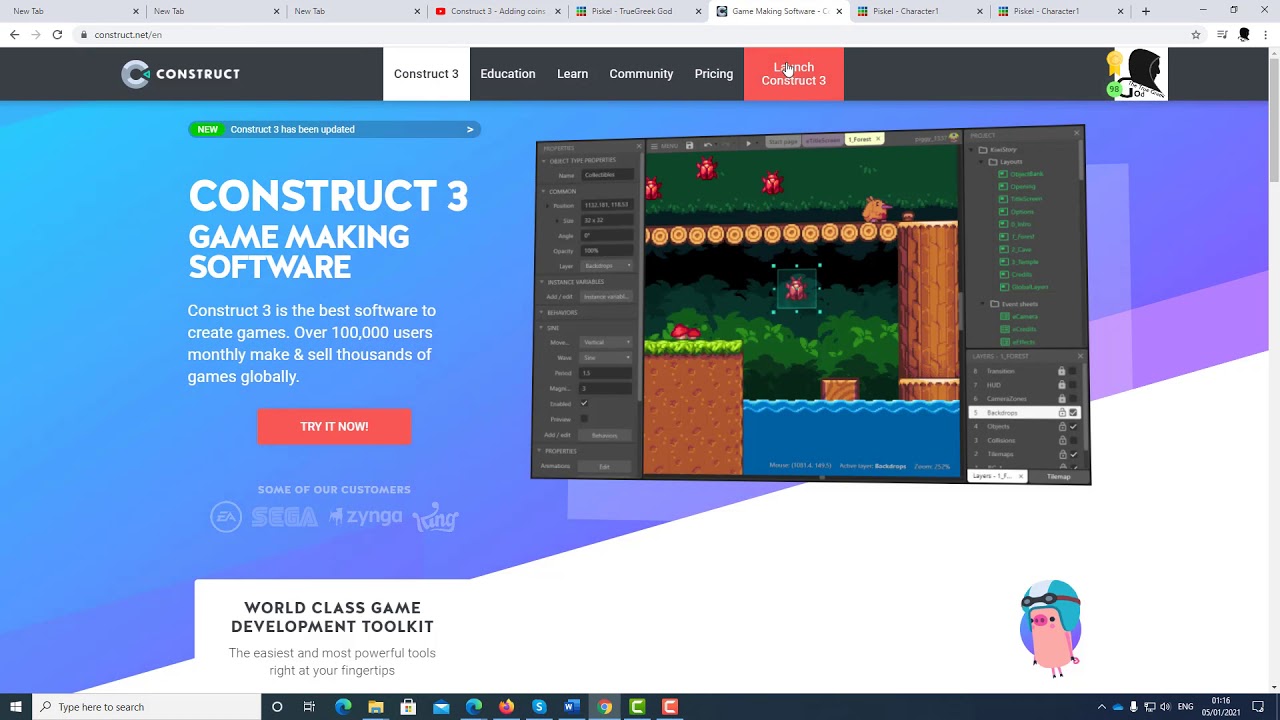Open the Mail app from the taskbar
The width and height of the screenshot is (1280, 720).
point(441,707)
